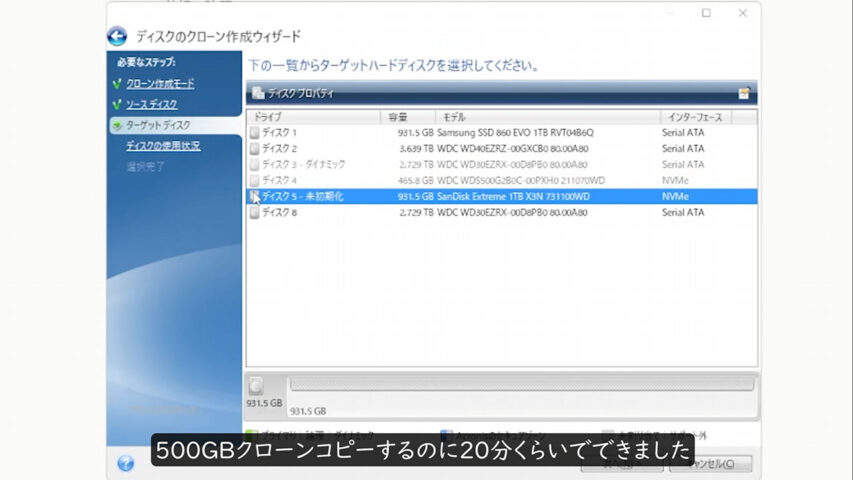Go to クローン作成モード step
This screenshot has height=480, width=853.
pos(160,83)
